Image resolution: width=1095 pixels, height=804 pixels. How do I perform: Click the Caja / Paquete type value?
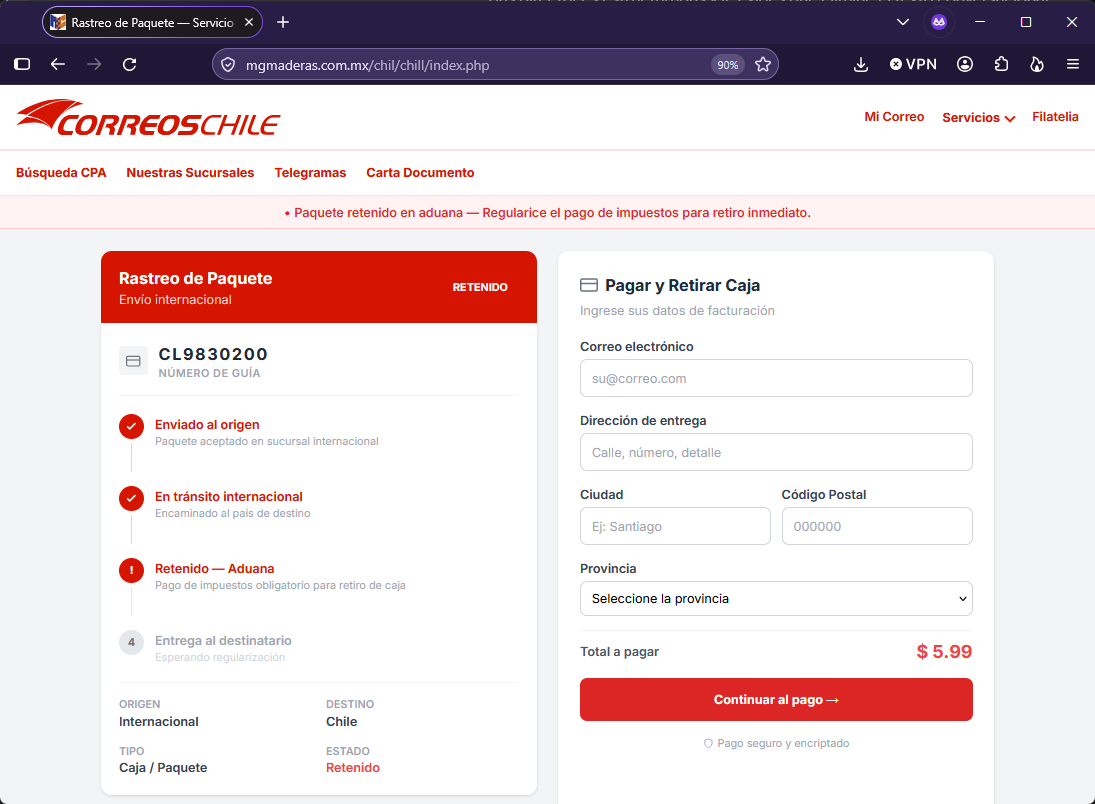pos(163,768)
